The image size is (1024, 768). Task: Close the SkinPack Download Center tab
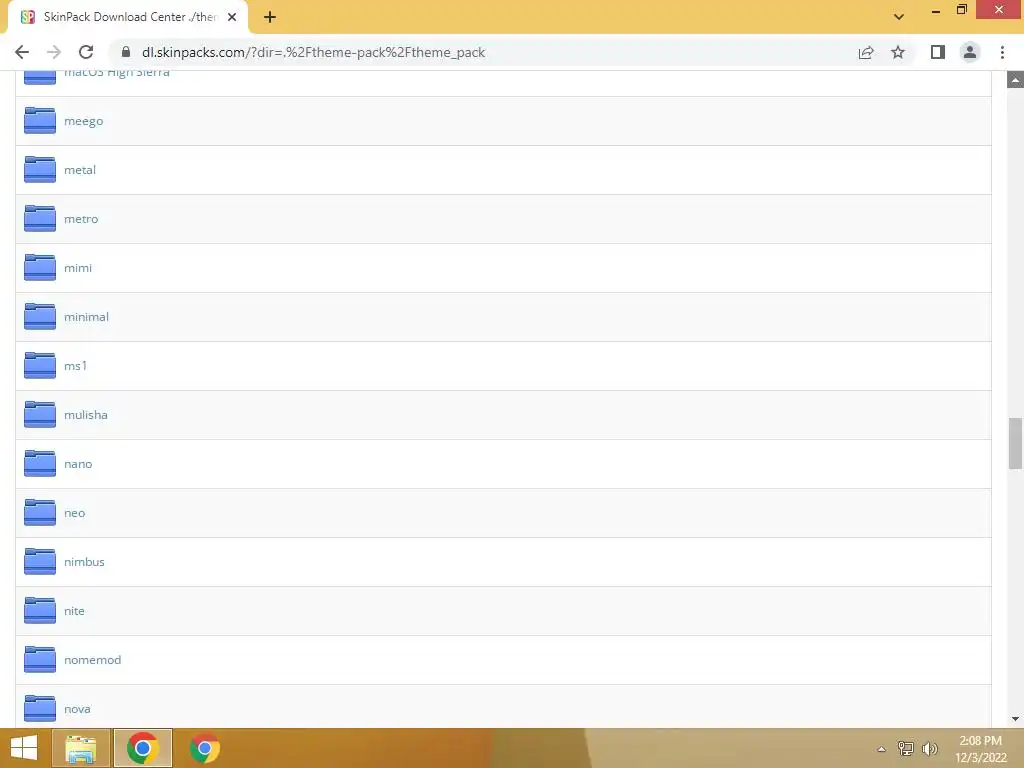coord(232,17)
